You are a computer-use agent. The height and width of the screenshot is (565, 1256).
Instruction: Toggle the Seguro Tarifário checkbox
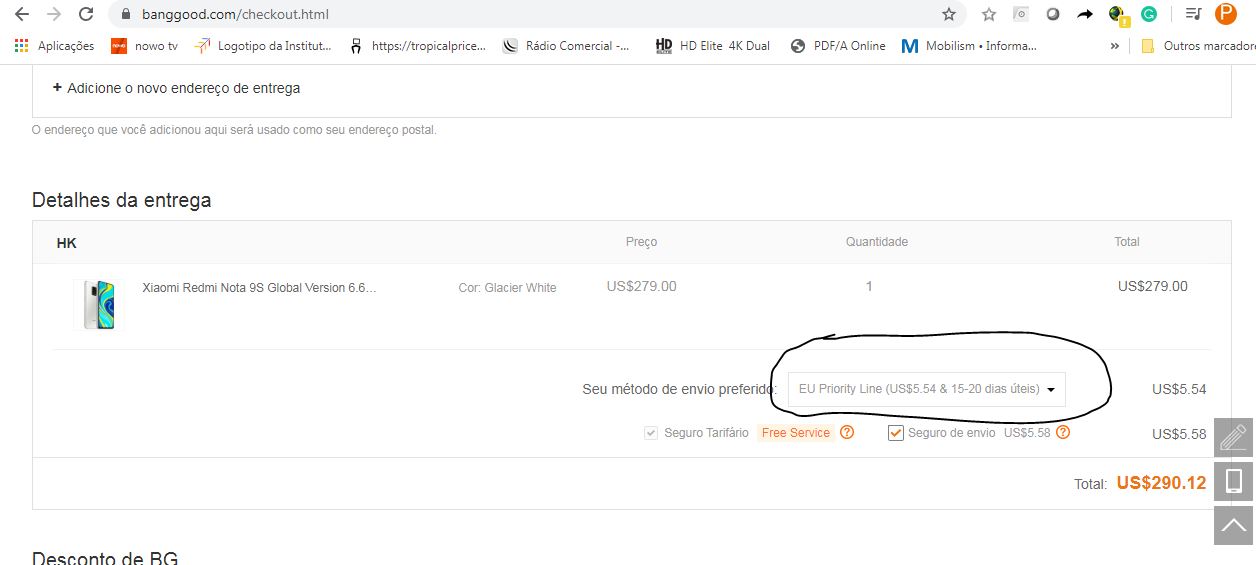[x=651, y=433]
